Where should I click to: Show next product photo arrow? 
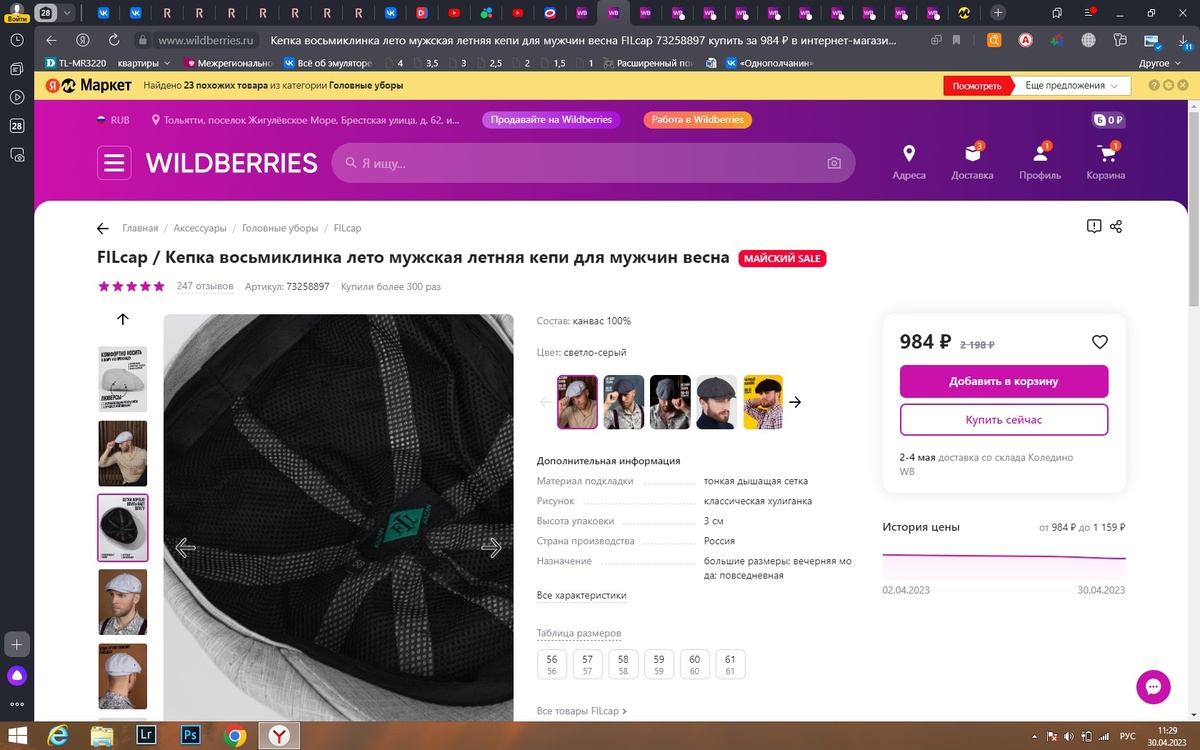[491, 547]
